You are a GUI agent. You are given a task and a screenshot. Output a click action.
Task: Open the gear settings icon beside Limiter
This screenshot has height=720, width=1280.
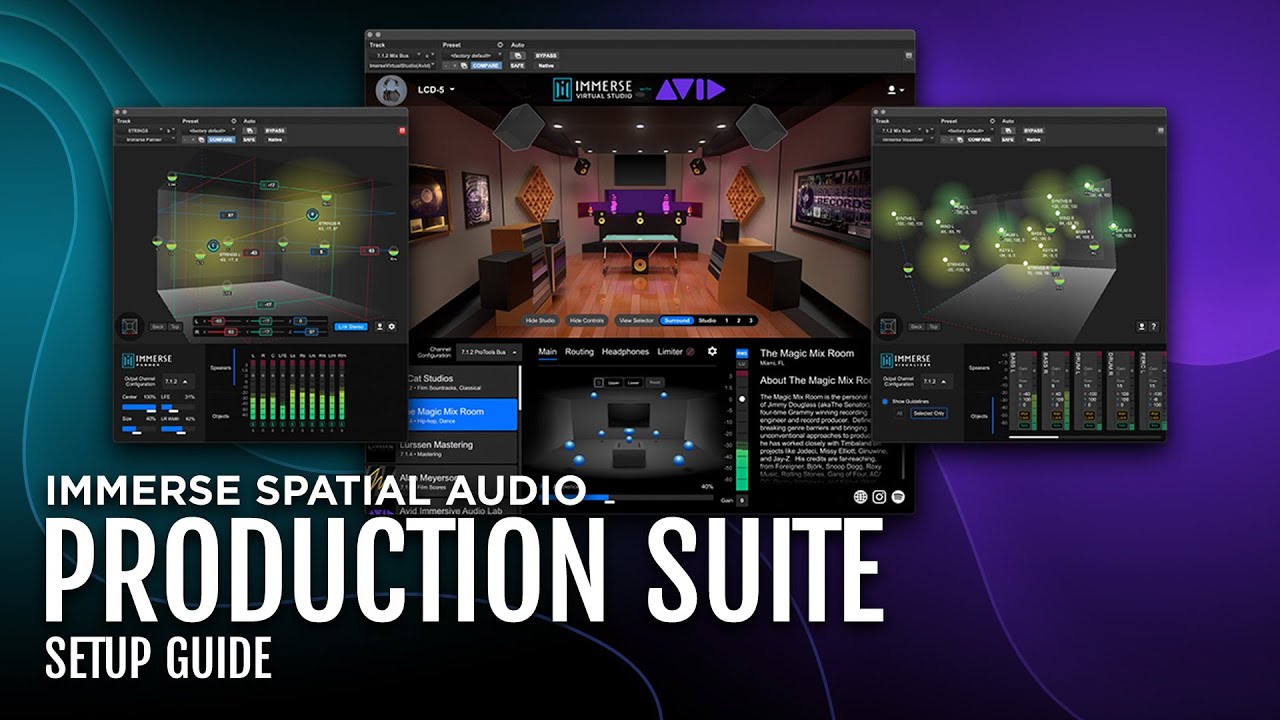pyautogui.click(x=712, y=351)
